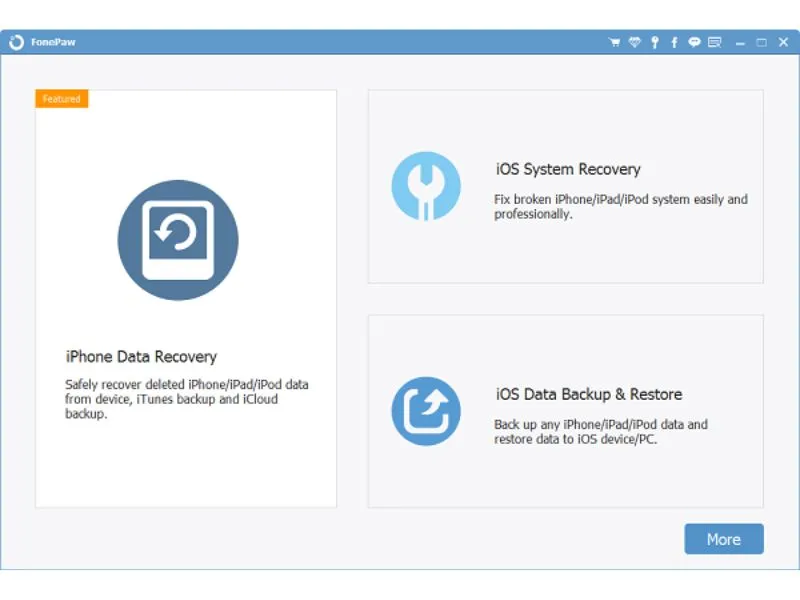800x600 pixels.
Task: Click the diamond icon in title bar
Action: pyautogui.click(x=634, y=42)
